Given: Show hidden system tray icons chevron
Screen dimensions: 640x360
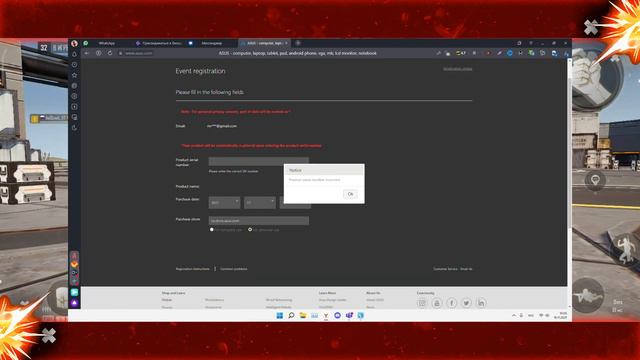Looking at the screenshot, I should 514,316.
